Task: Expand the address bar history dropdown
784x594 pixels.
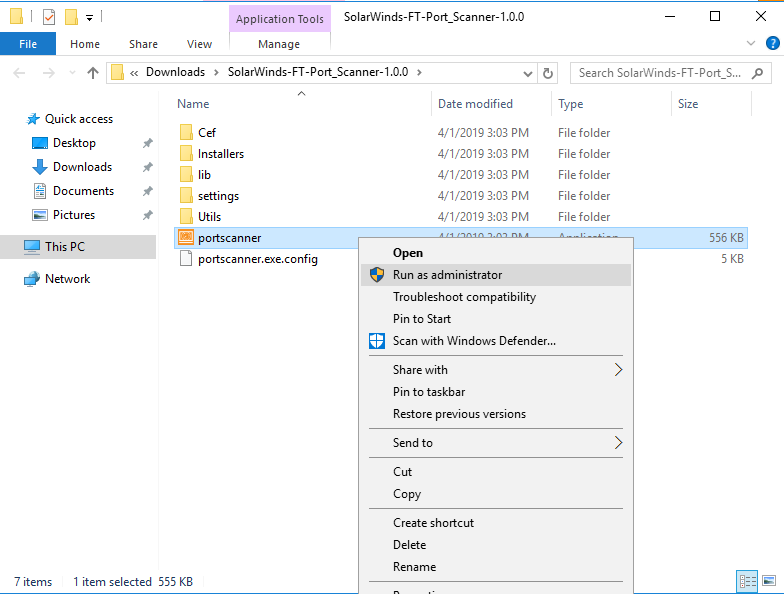Action: pos(528,74)
